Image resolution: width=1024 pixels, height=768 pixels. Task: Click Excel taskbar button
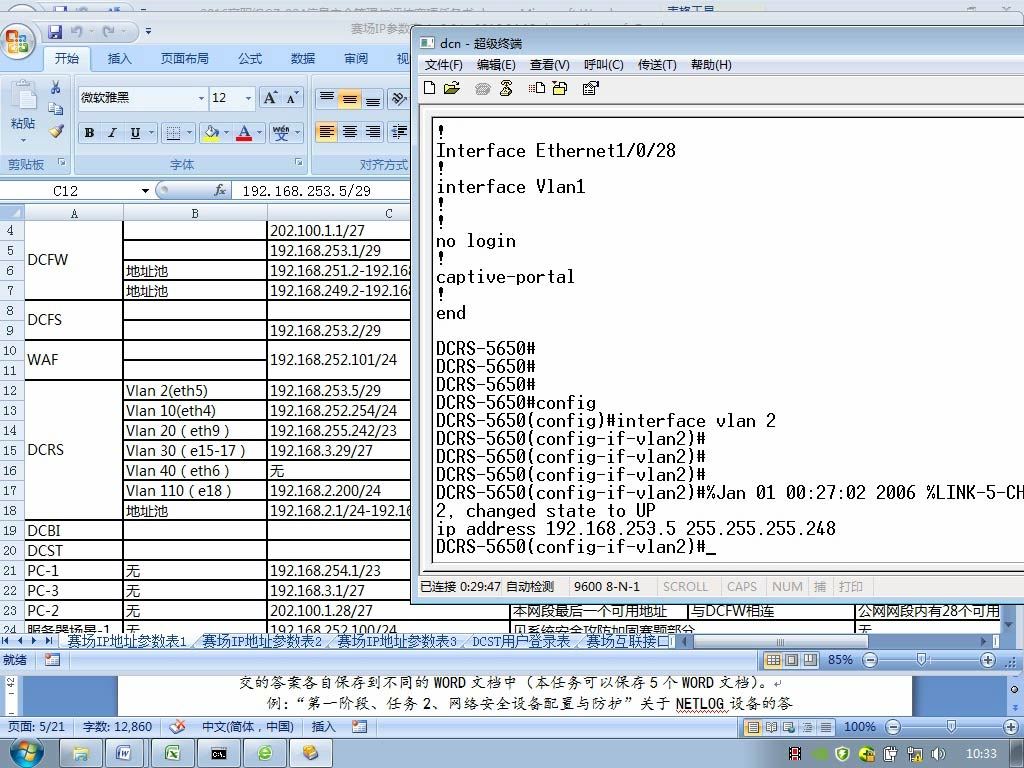pos(172,753)
